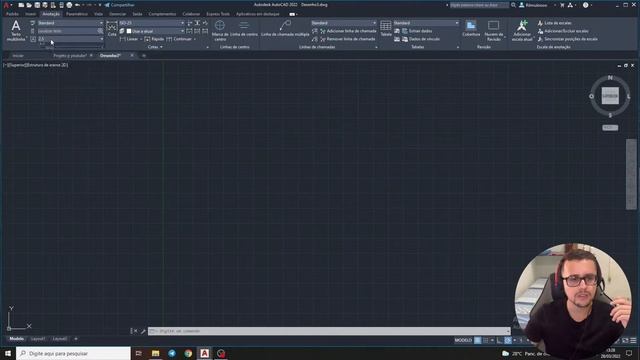
Task: Select the Linear dimension tool
Action: click(x=129, y=39)
